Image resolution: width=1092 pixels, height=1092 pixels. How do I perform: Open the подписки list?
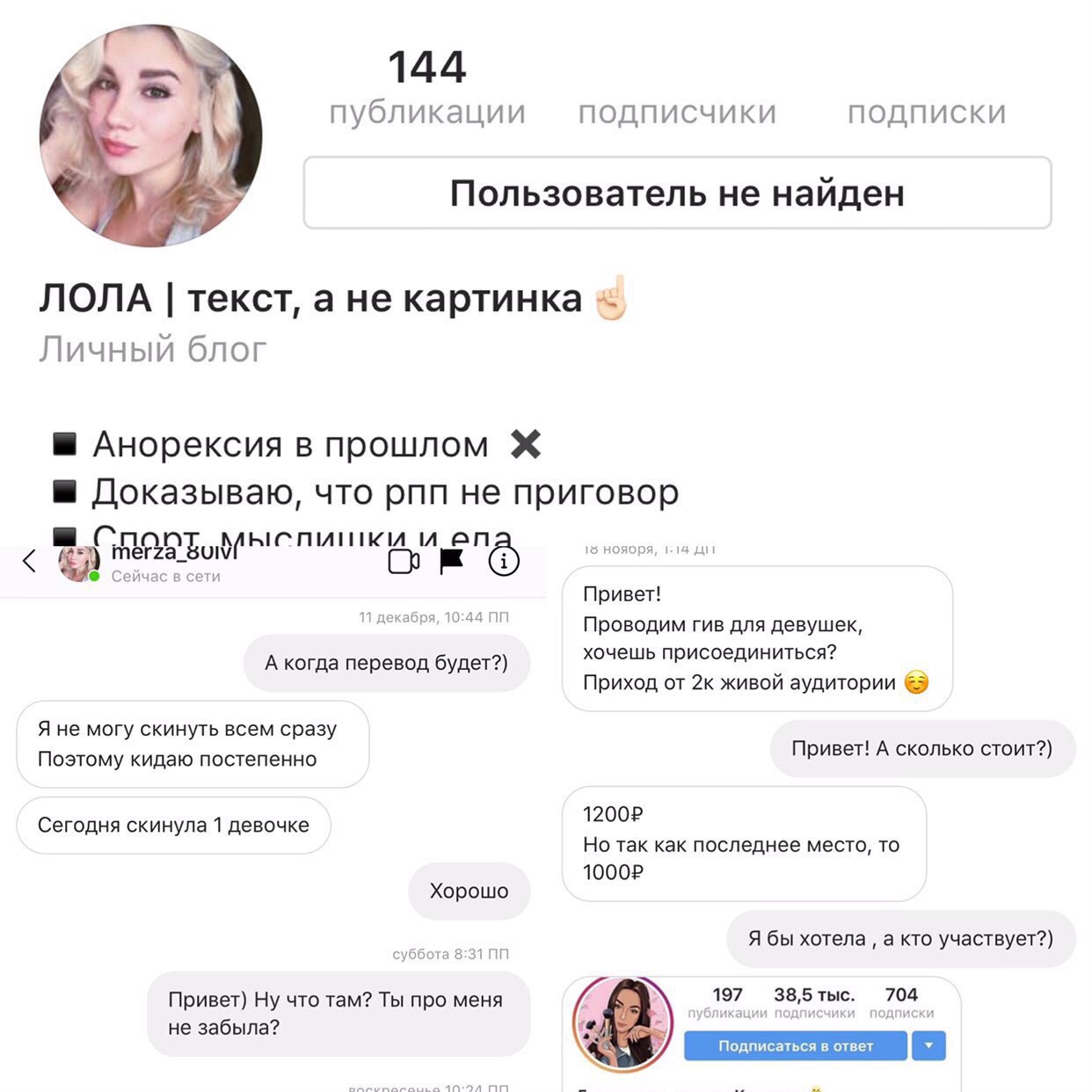tap(927, 112)
